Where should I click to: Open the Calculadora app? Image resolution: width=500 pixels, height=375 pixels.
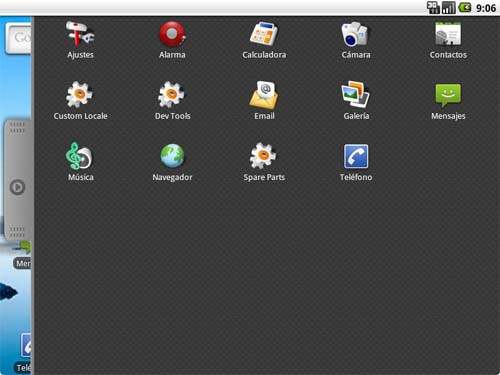point(264,40)
